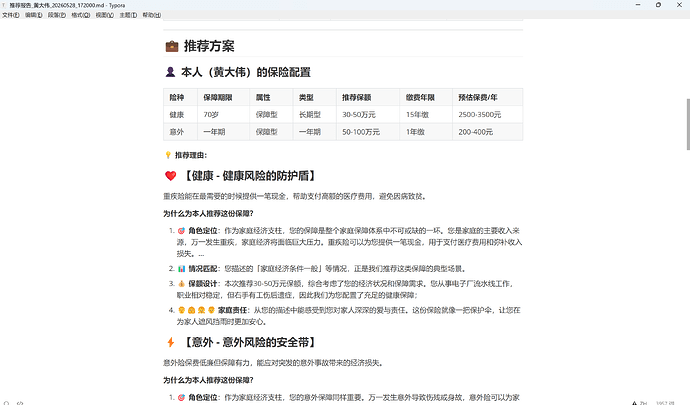Click the 推荐理由： bold label
This screenshot has height=405, width=690.
coord(191,155)
